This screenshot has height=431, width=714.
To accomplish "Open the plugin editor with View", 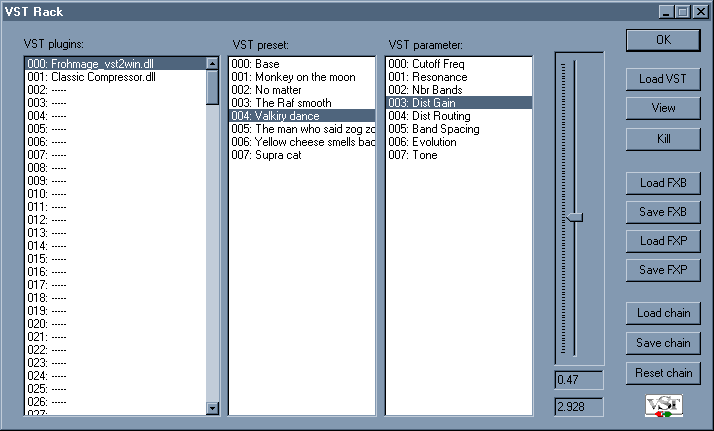I will [x=663, y=108].
